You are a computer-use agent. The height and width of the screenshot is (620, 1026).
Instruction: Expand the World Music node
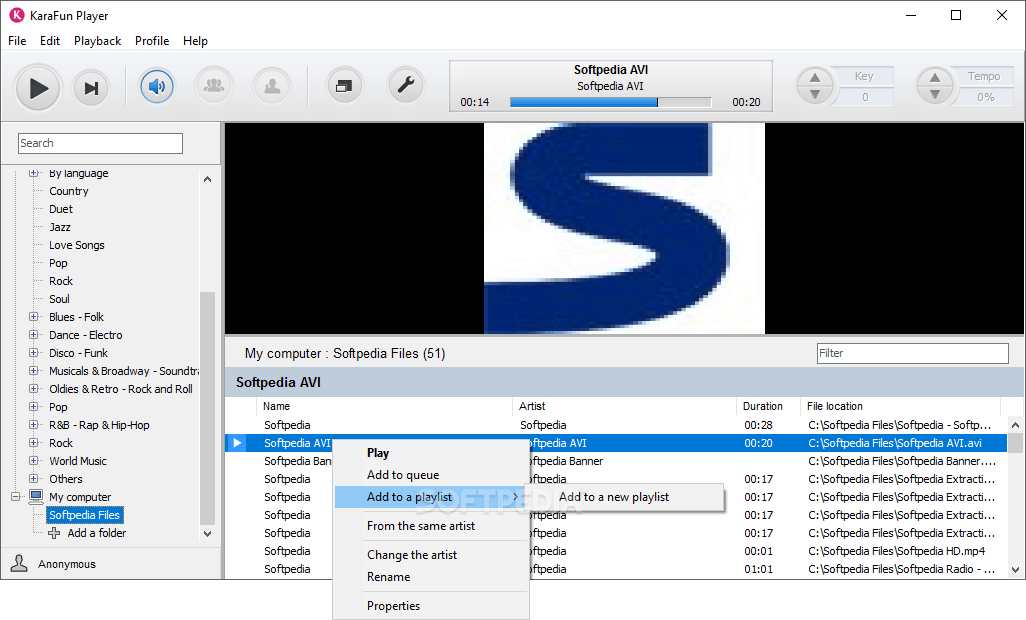(x=34, y=460)
